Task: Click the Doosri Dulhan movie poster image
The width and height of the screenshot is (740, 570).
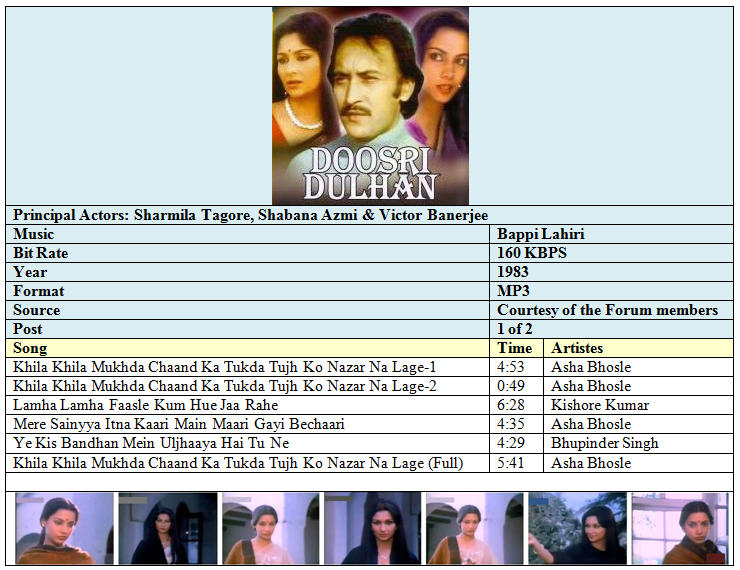Action: click(x=370, y=106)
